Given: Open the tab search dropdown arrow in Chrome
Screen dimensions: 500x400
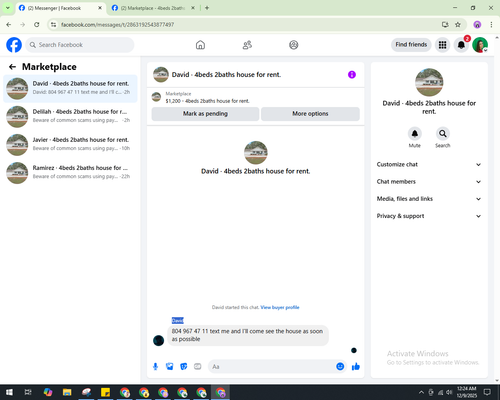Looking at the screenshot, I should click(8, 8).
